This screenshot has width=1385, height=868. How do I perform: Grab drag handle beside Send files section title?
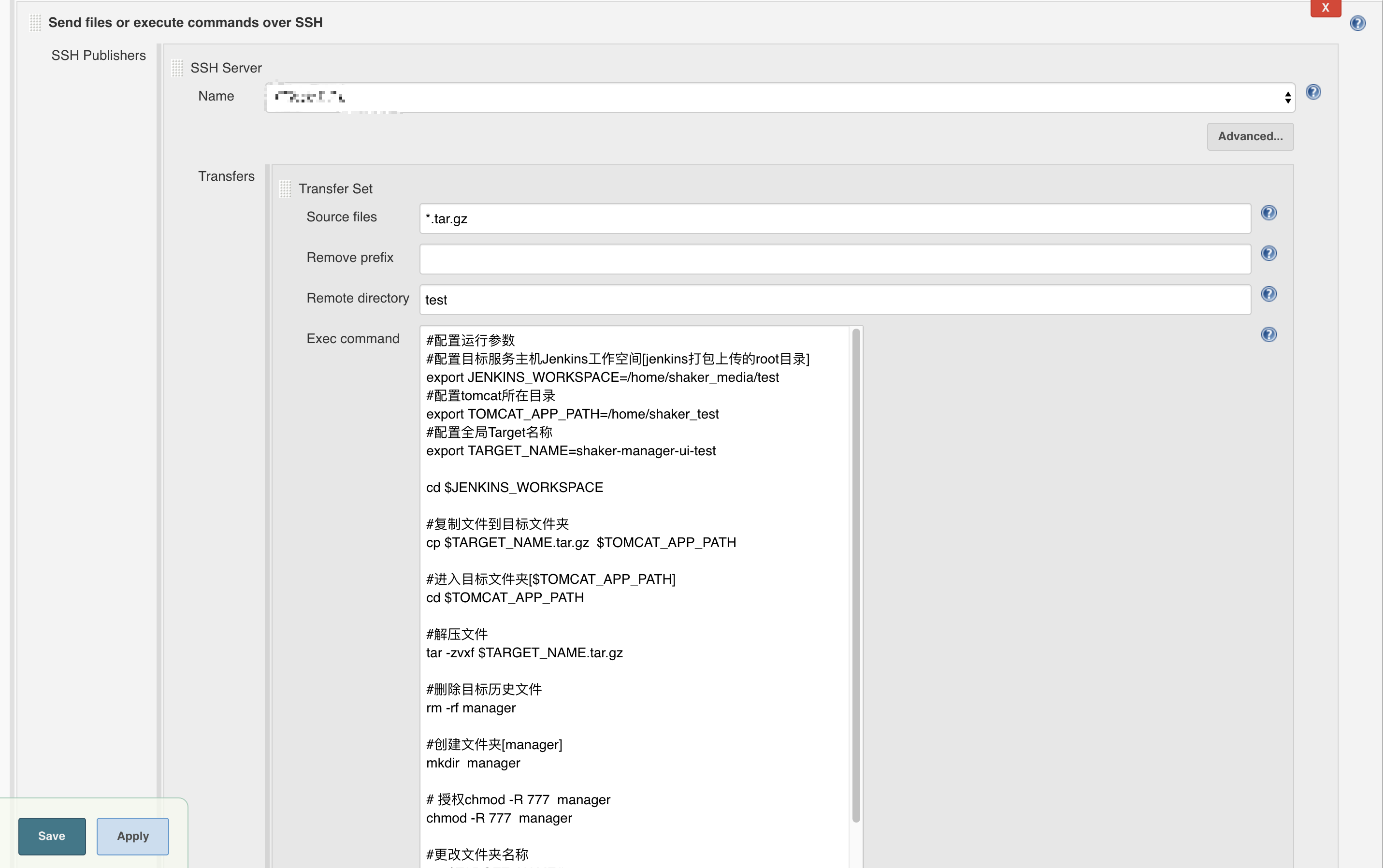click(35, 23)
